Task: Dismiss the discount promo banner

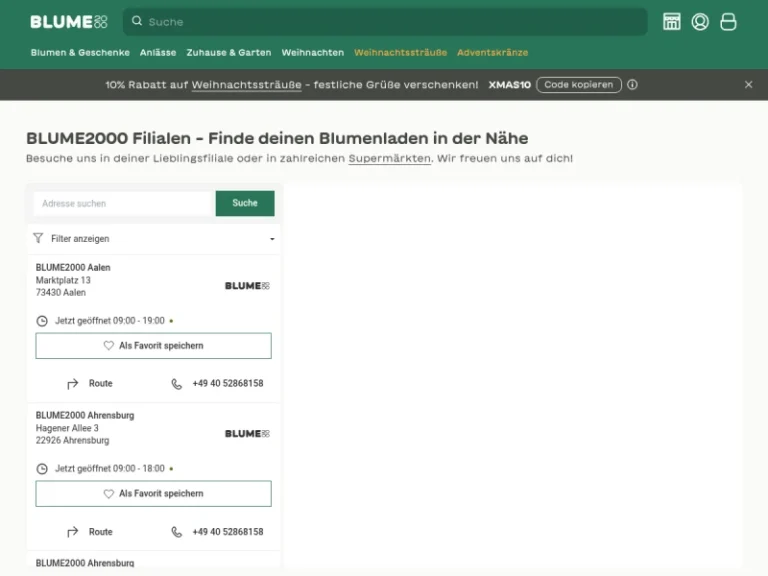Action: pyautogui.click(x=748, y=85)
